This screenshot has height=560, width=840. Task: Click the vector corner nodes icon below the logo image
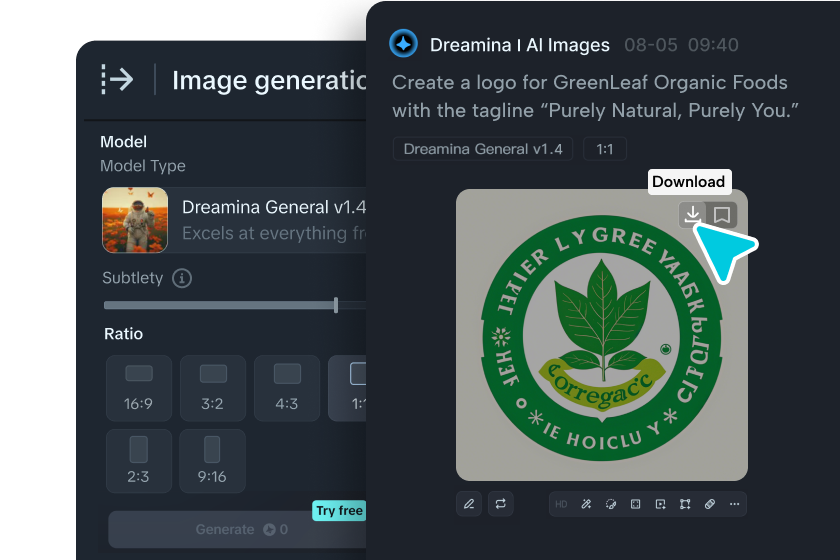point(685,504)
